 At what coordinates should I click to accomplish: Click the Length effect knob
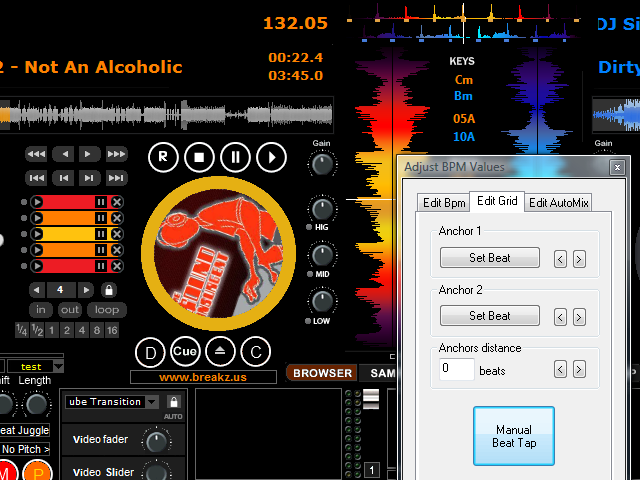pyautogui.click(x=37, y=404)
